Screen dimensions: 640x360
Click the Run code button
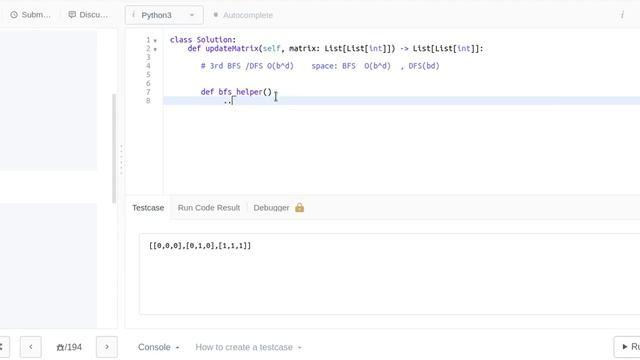(x=627, y=347)
